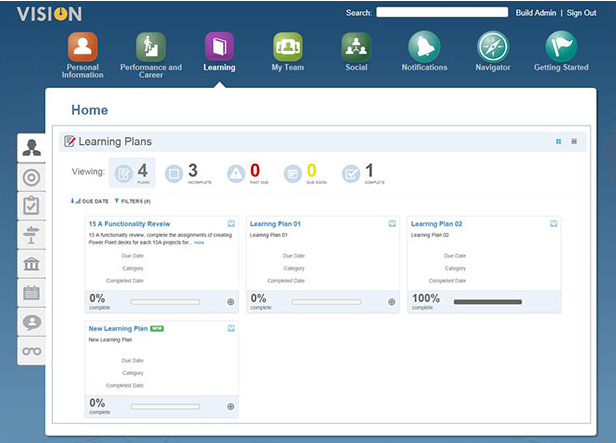Switch to grid tile view icon
The height and width of the screenshot is (443, 616).
(558, 141)
